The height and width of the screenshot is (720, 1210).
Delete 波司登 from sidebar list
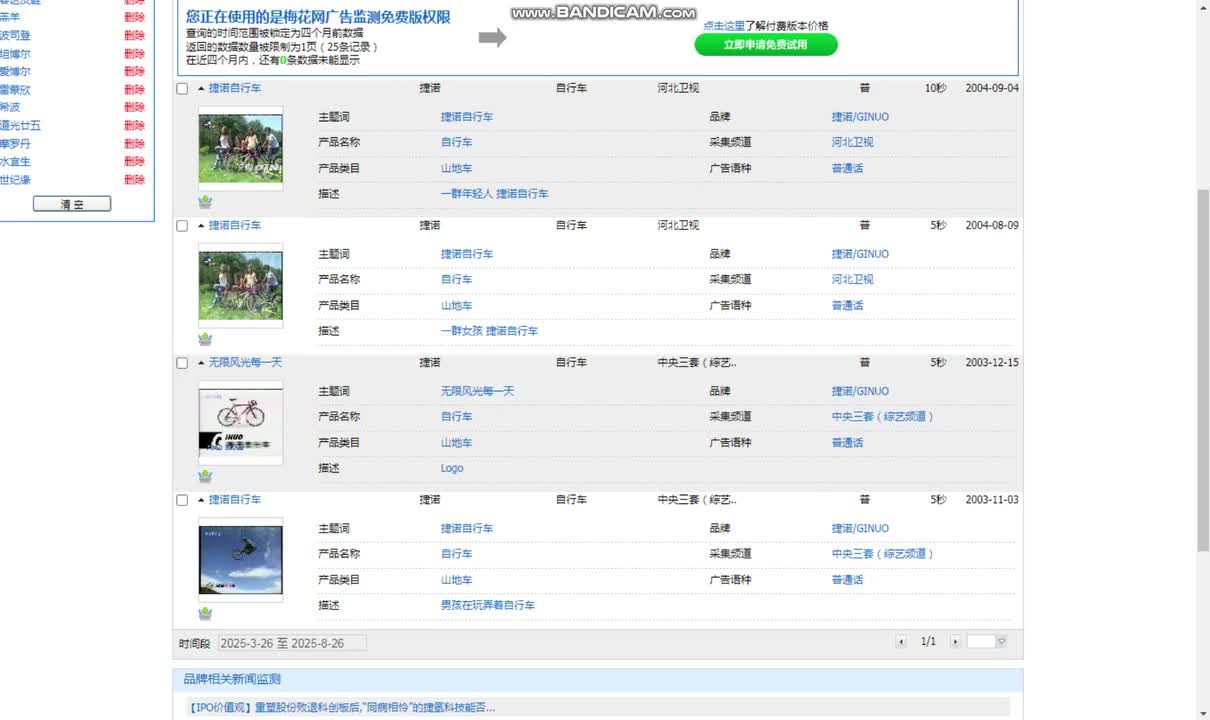(x=134, y=35)
